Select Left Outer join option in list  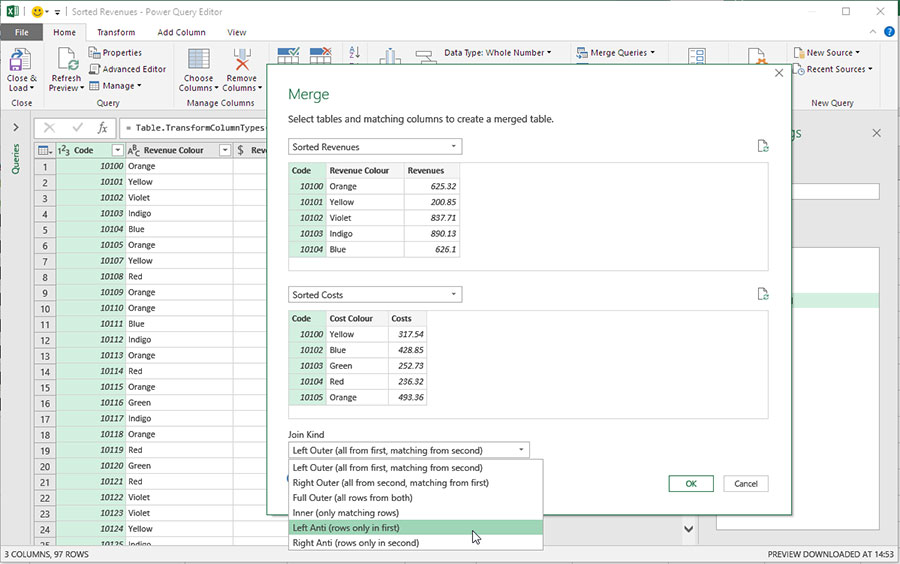[416, 468]
